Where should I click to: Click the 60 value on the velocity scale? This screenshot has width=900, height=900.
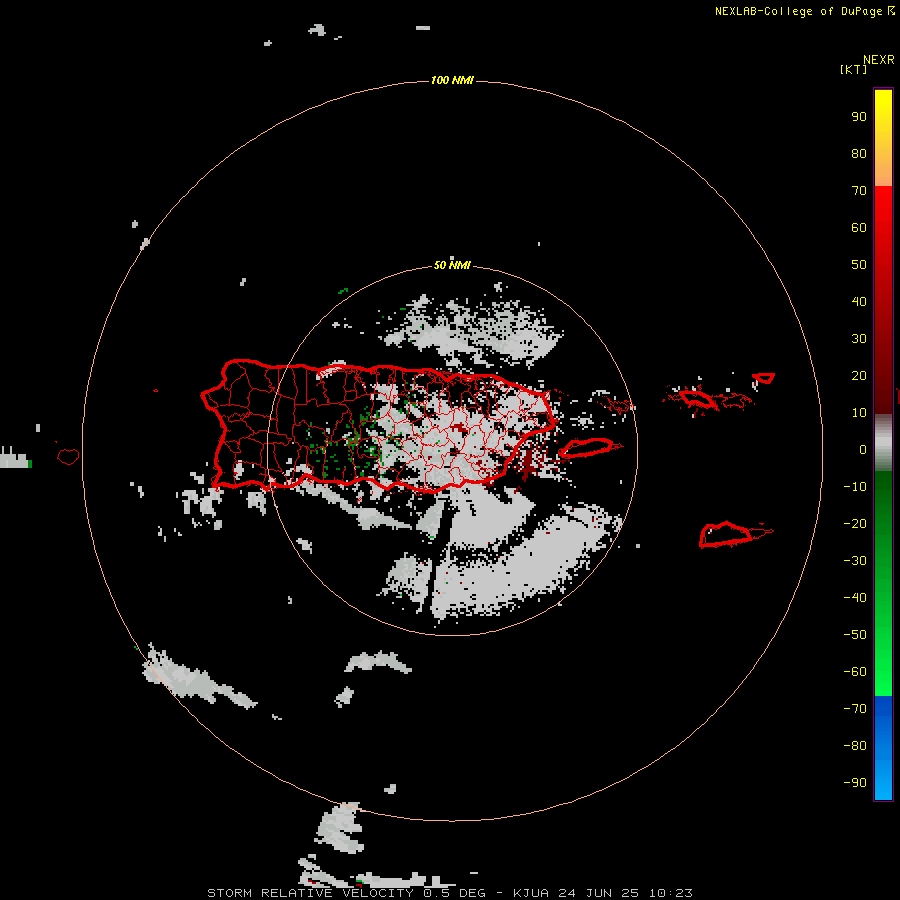pos(859,227)
